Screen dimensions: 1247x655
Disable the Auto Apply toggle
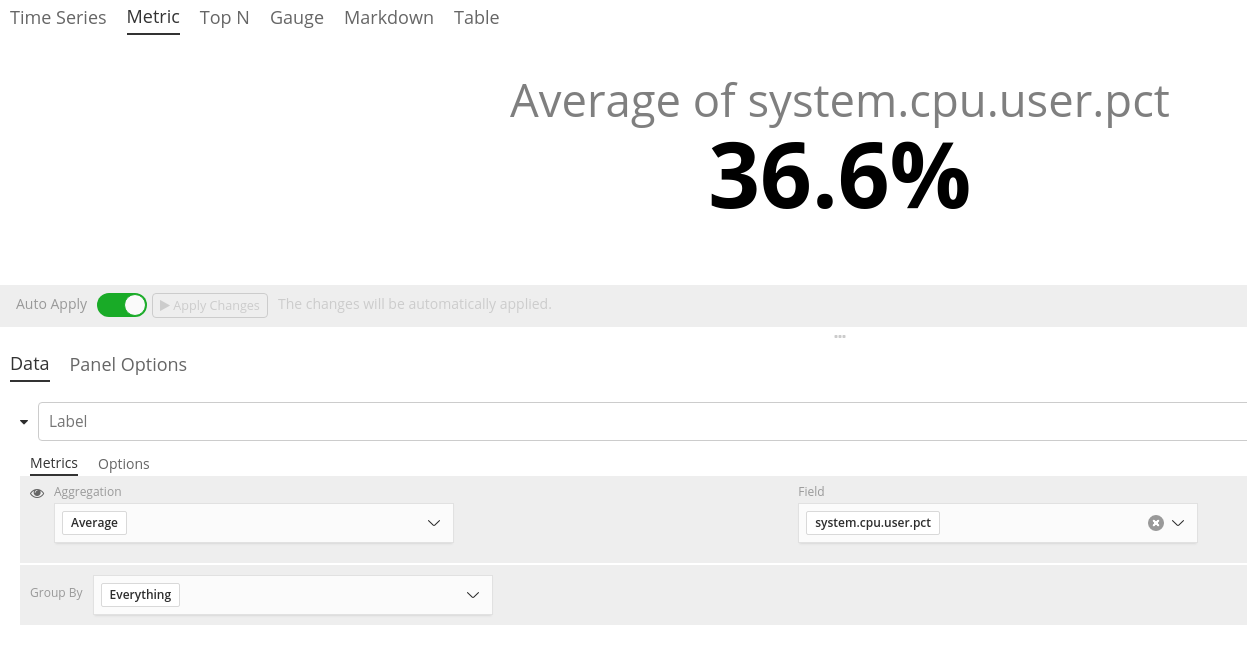(x=122, y=304)
